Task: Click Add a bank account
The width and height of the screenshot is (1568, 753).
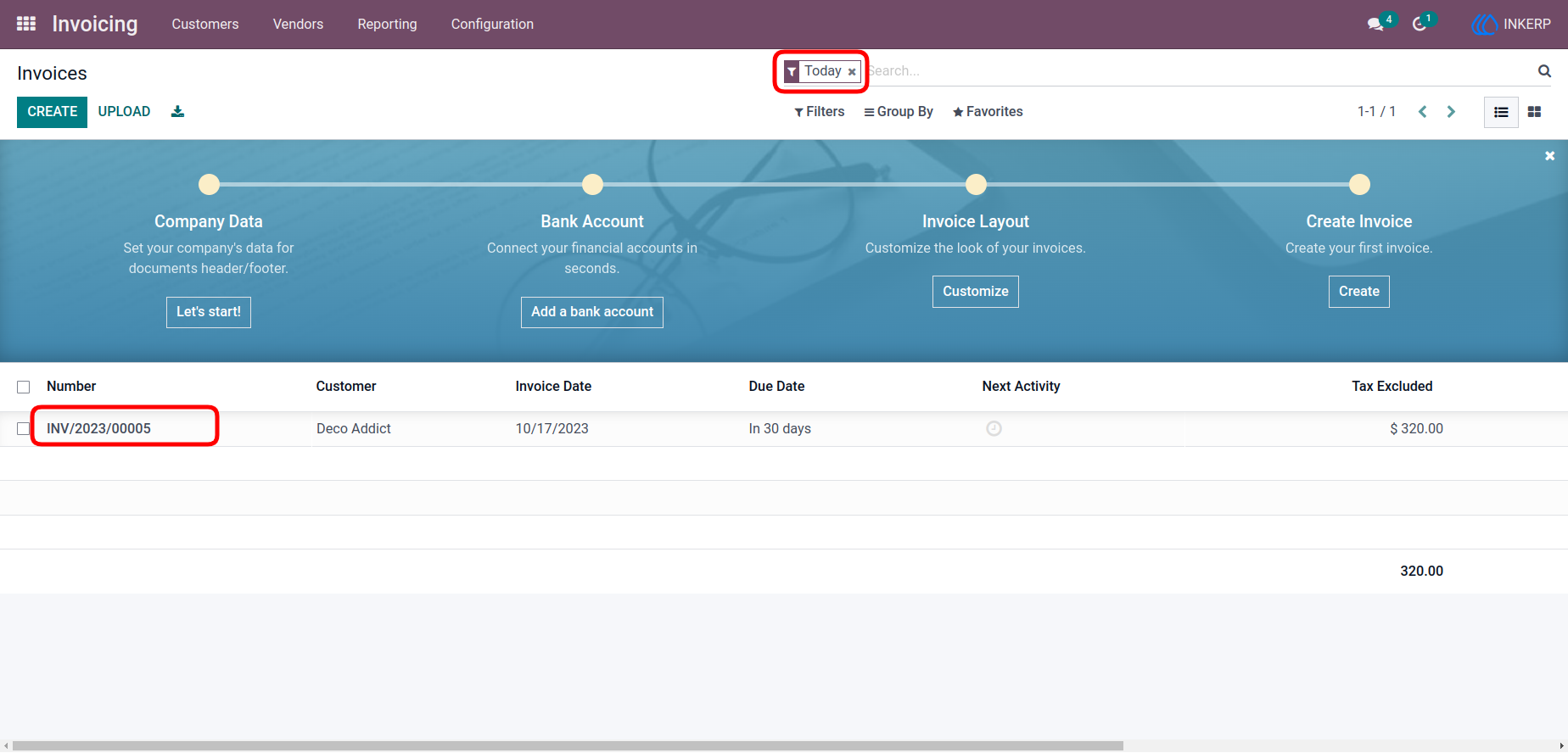Action: click(592, 312)
